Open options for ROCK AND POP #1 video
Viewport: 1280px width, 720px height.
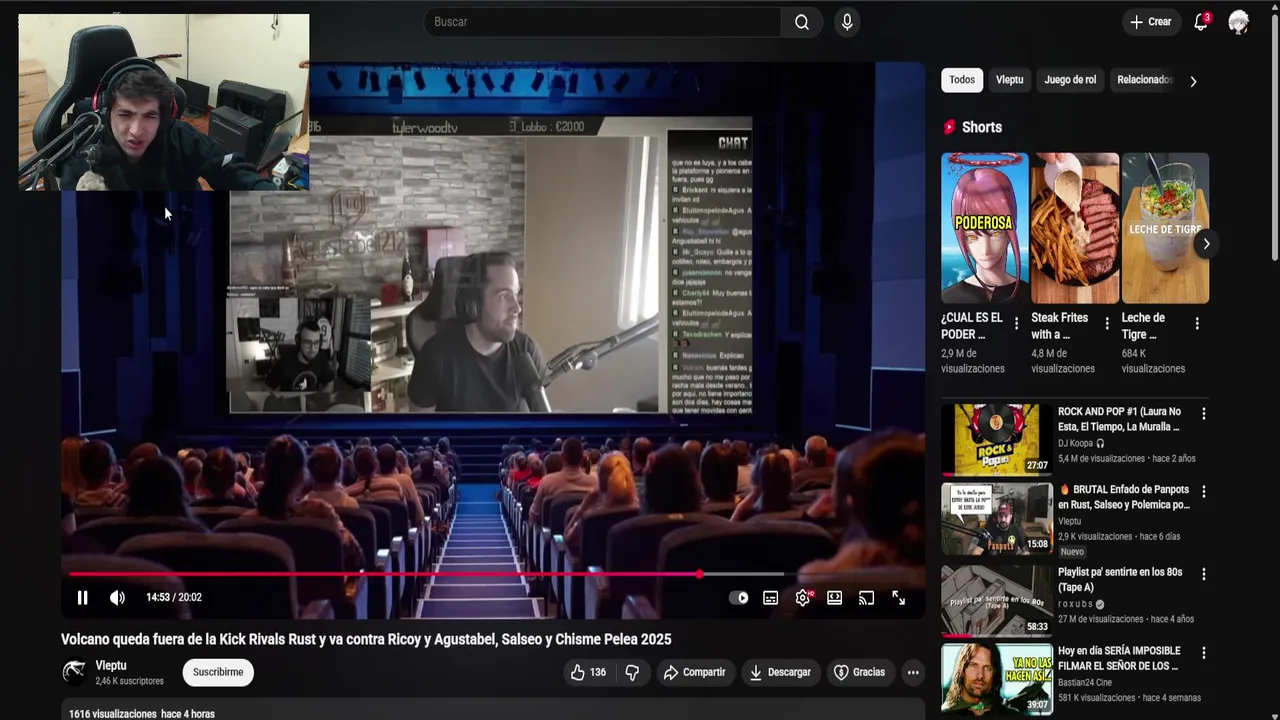point(1203,413)
